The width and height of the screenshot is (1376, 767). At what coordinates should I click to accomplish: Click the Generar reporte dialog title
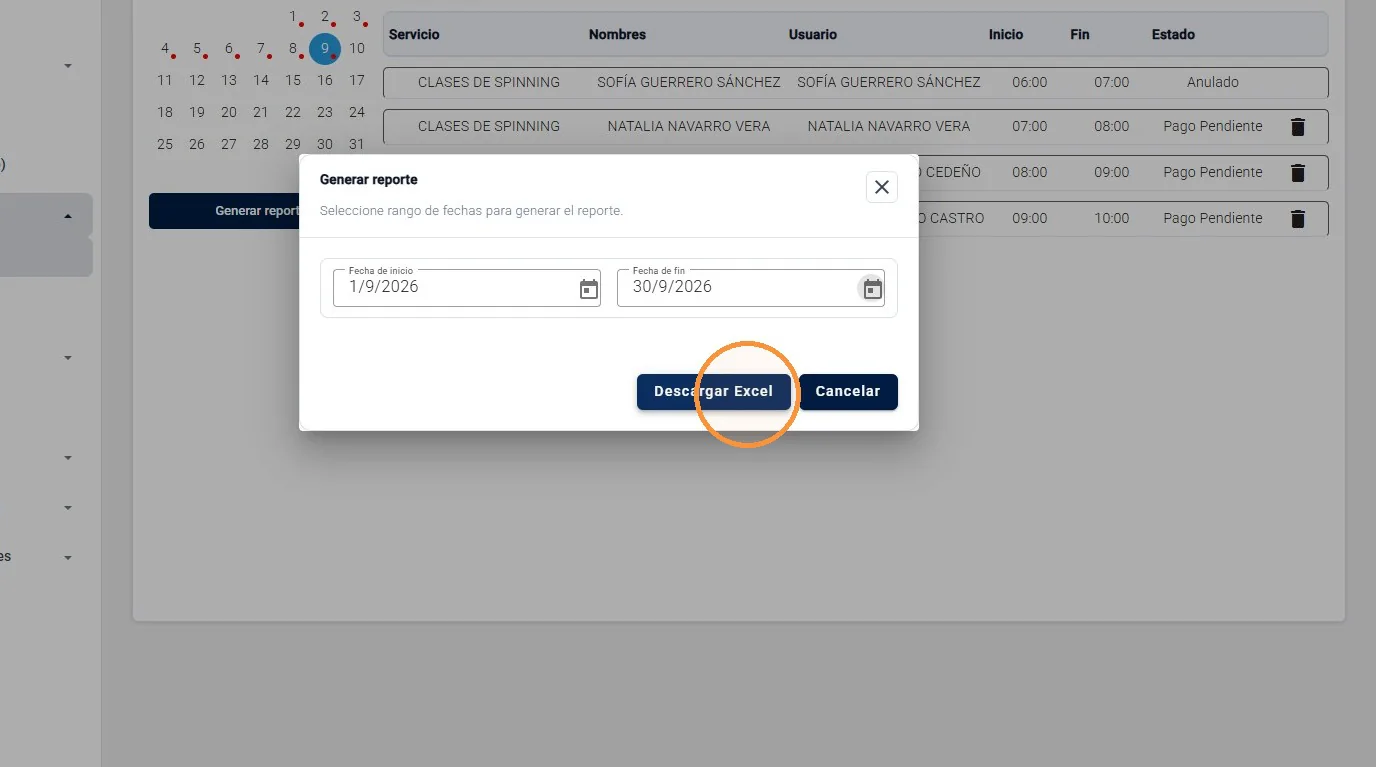point(369,180)
